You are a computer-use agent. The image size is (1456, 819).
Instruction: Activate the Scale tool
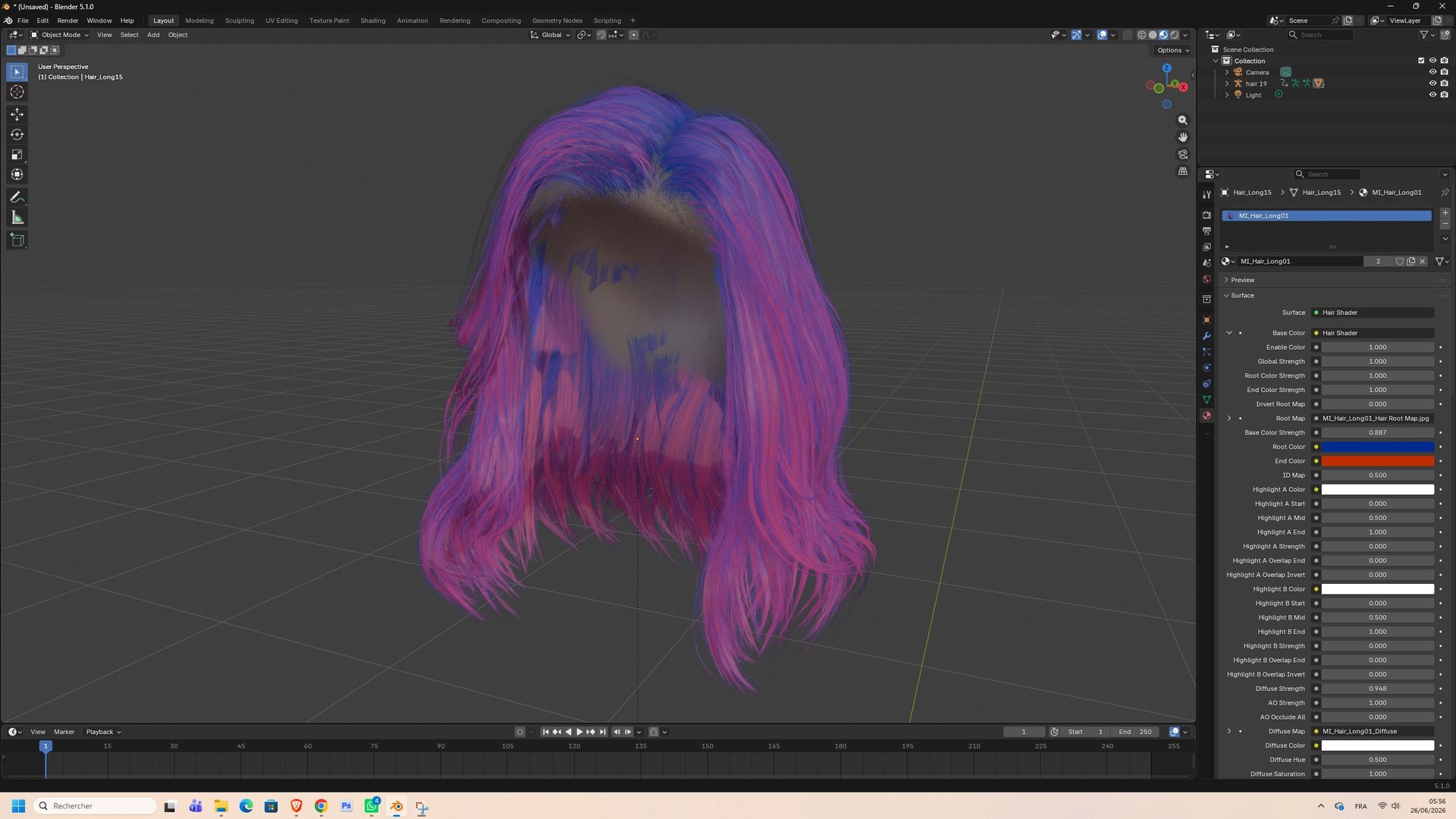[17, 155]
